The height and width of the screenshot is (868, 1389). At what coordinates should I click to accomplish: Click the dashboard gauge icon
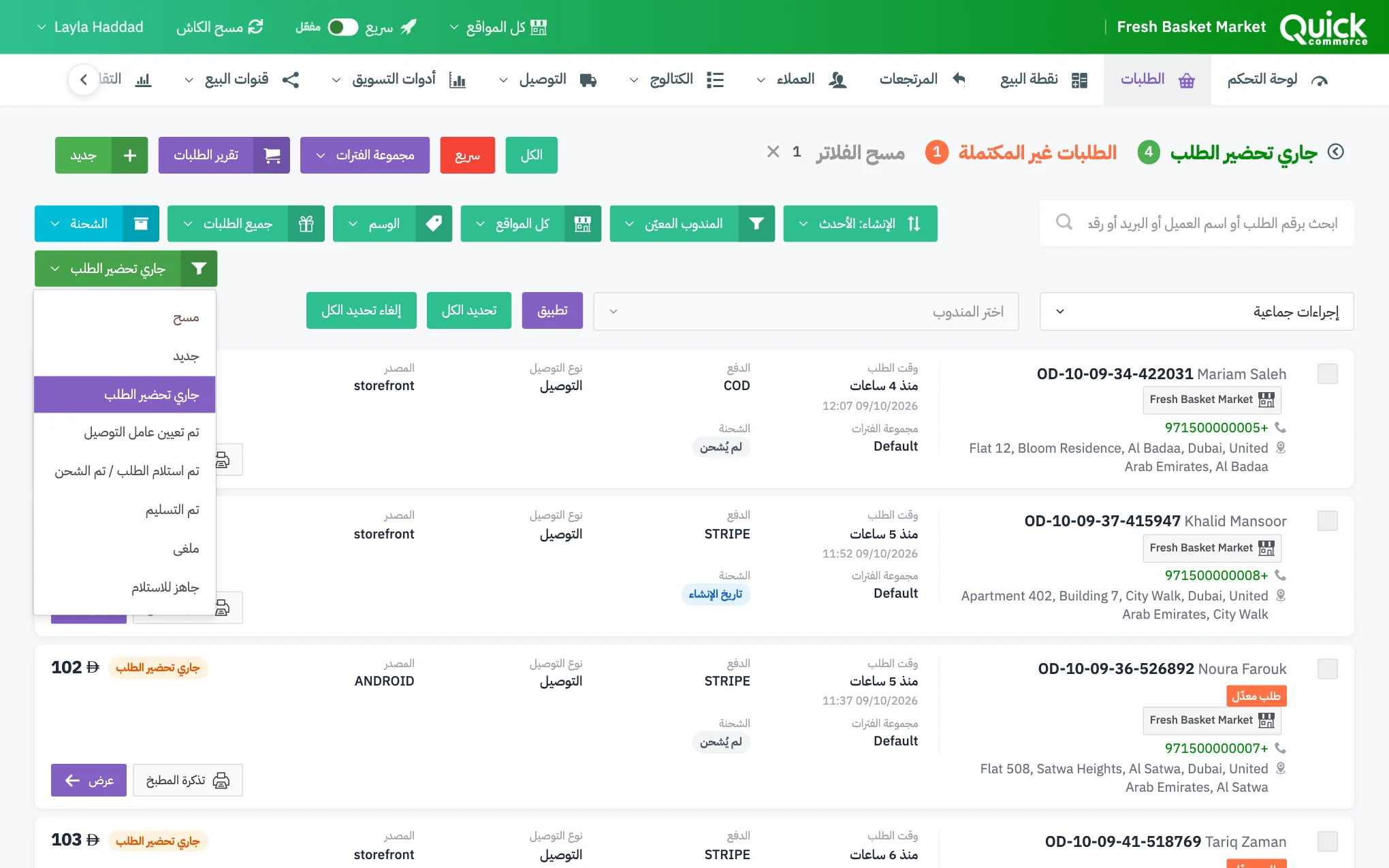[1320, 80]
